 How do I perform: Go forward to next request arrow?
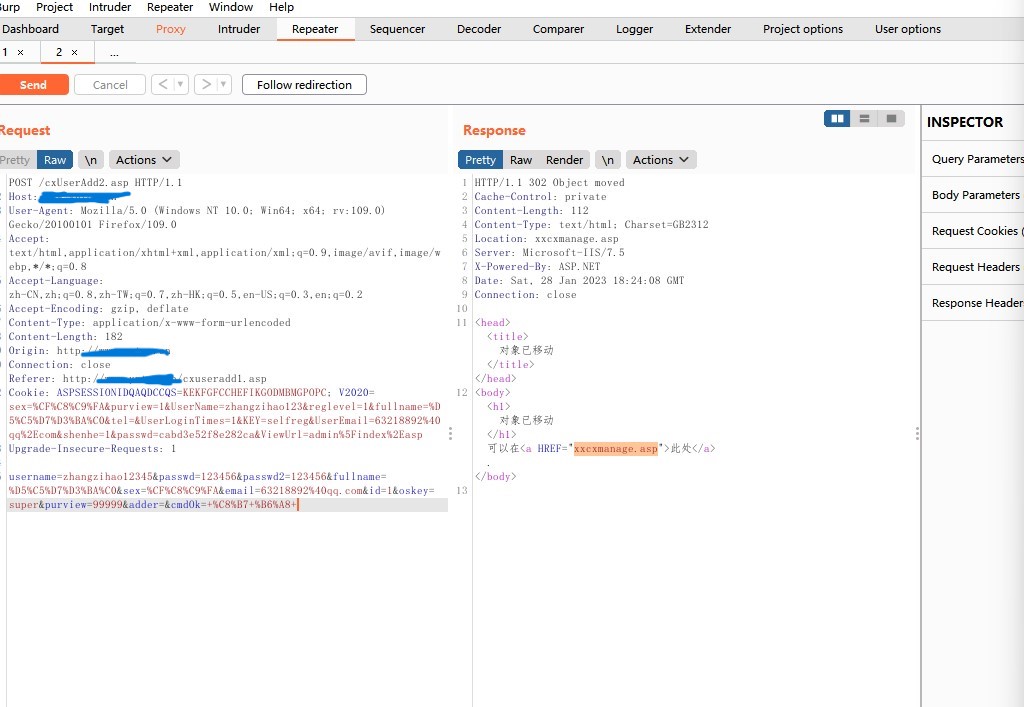[x=206, y=84]
